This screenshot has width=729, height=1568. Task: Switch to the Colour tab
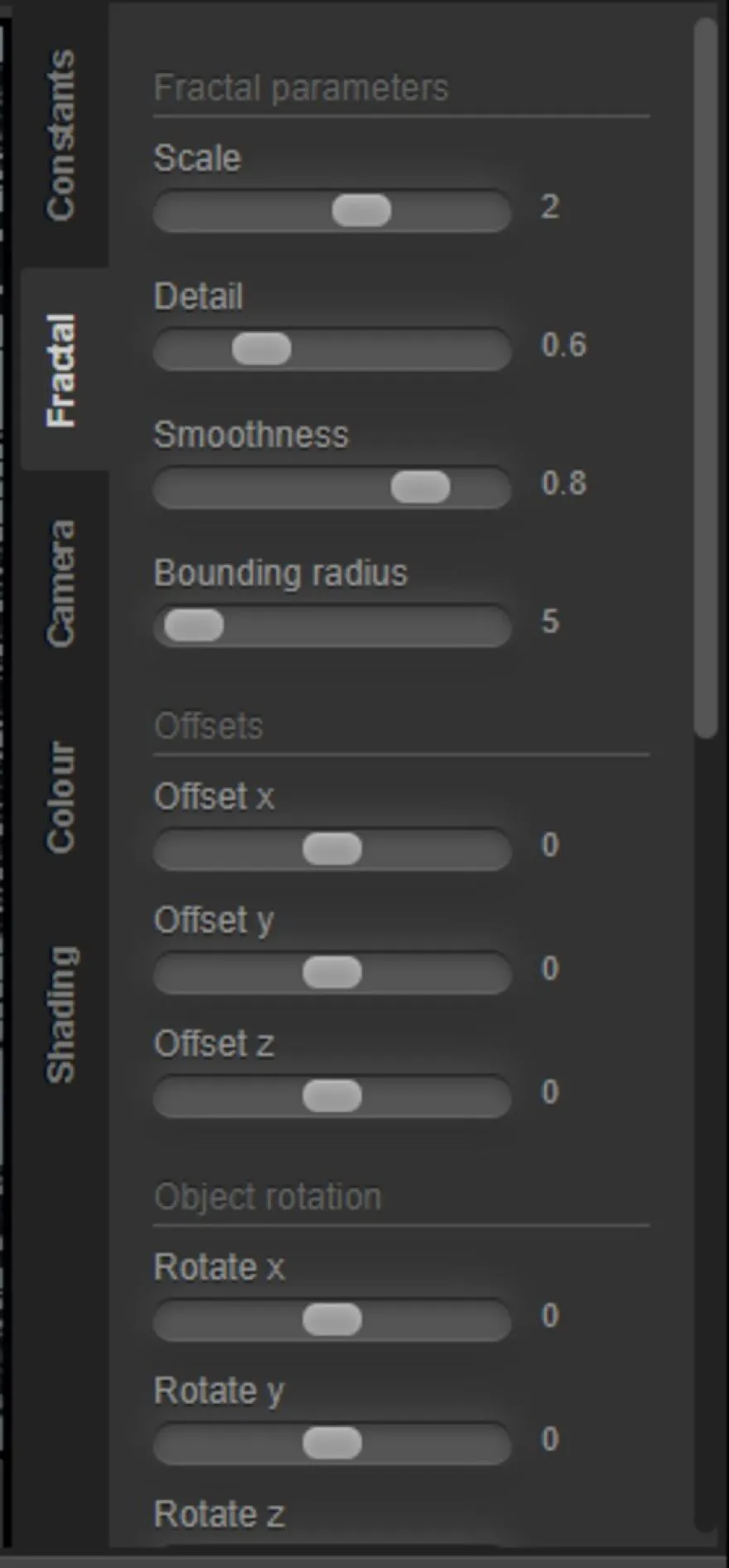[x=61, y=796]
